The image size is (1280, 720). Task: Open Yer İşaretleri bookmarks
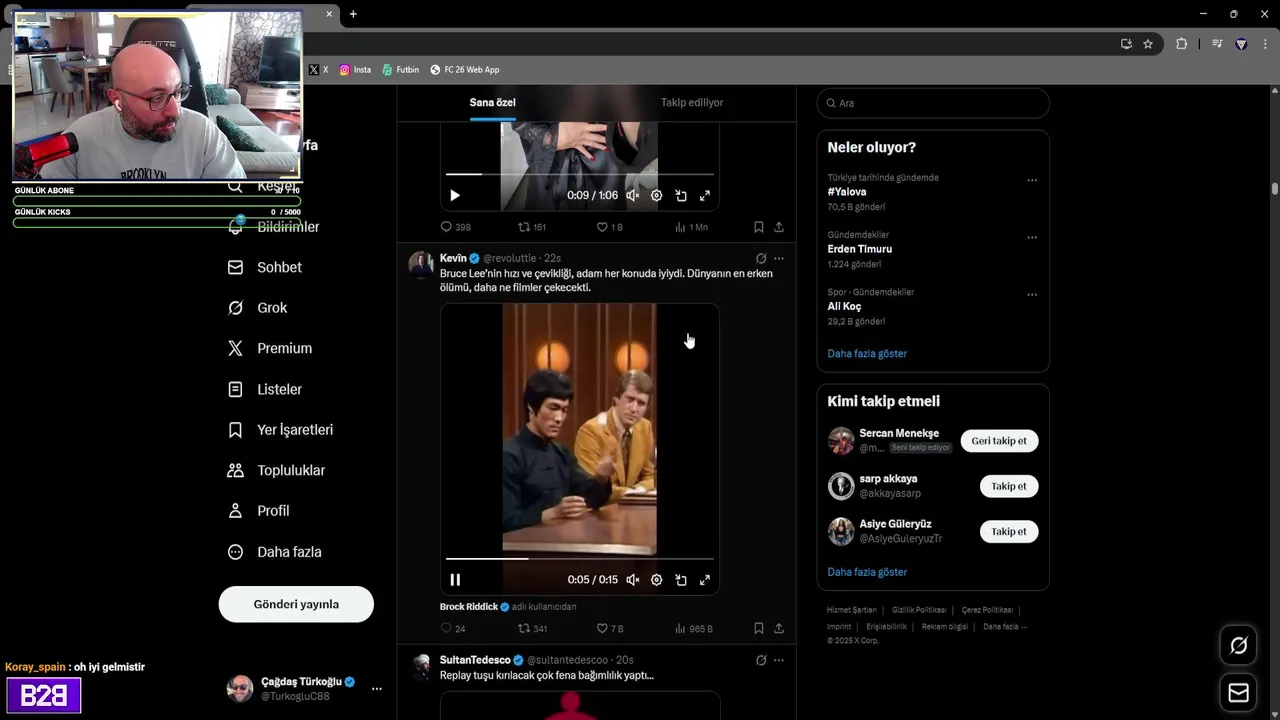[x=280, y=430]
